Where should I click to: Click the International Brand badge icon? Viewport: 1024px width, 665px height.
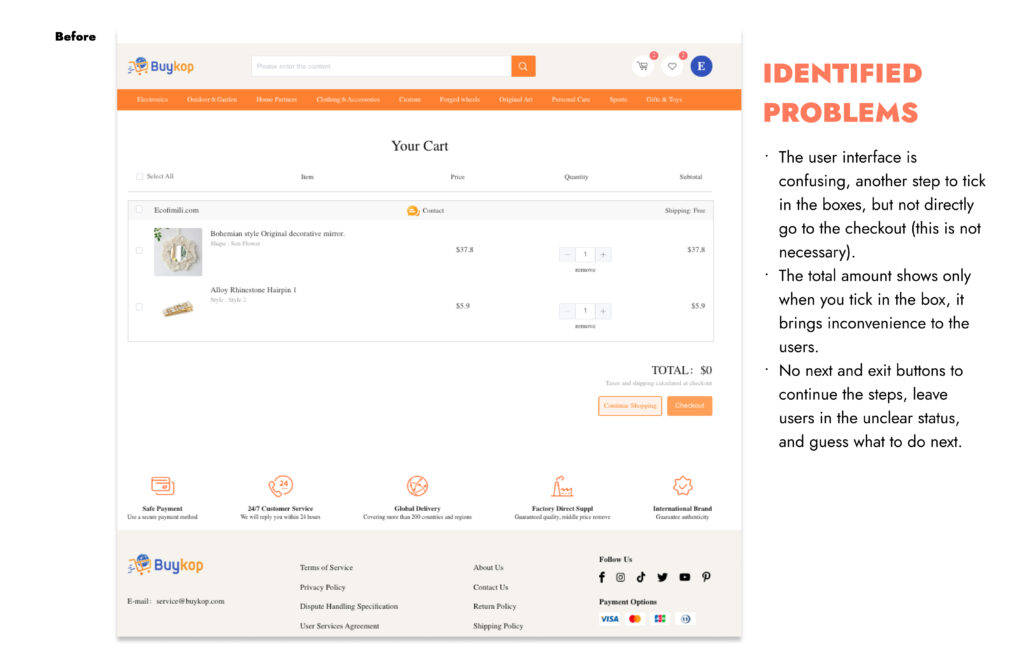pos(682,485)
